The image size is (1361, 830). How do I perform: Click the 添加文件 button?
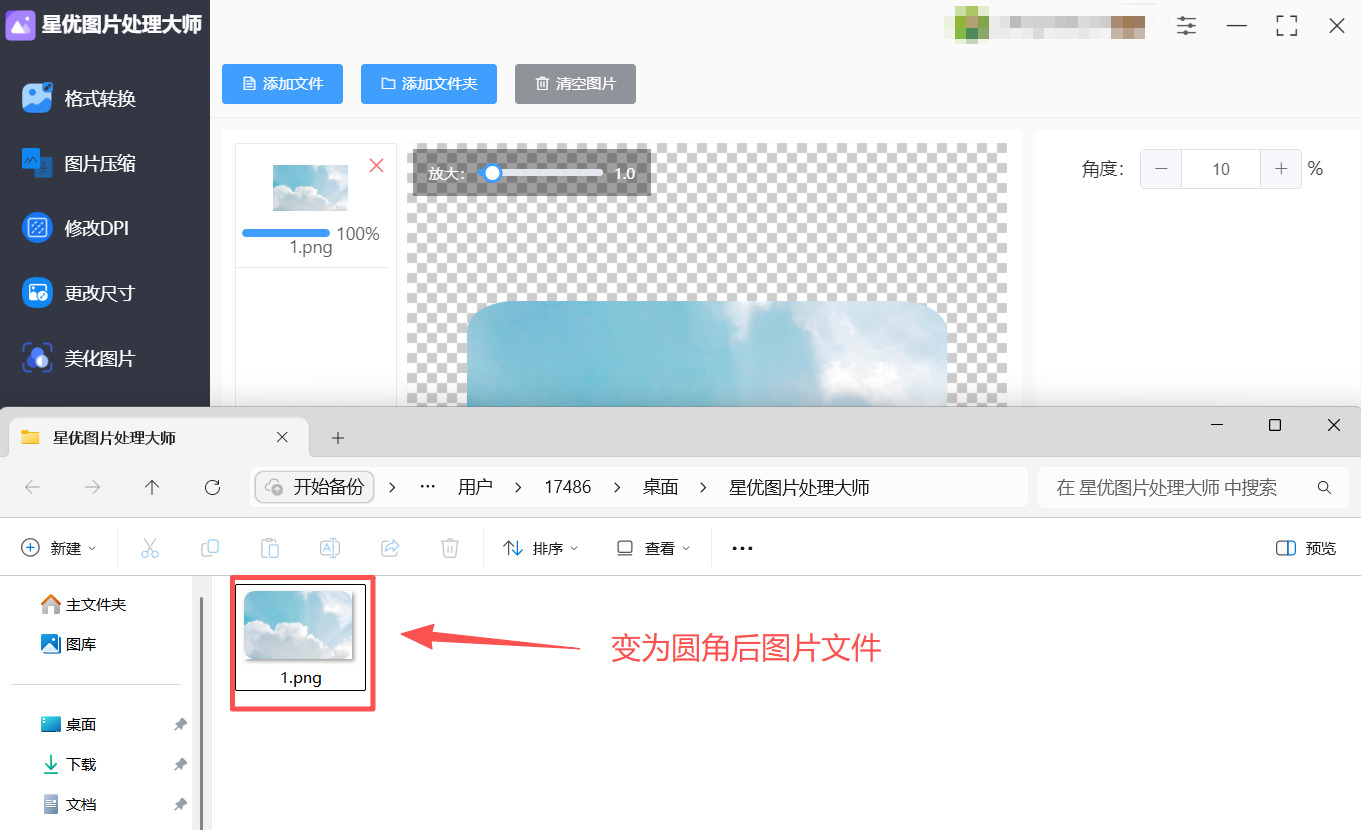[x=282, y=84]
